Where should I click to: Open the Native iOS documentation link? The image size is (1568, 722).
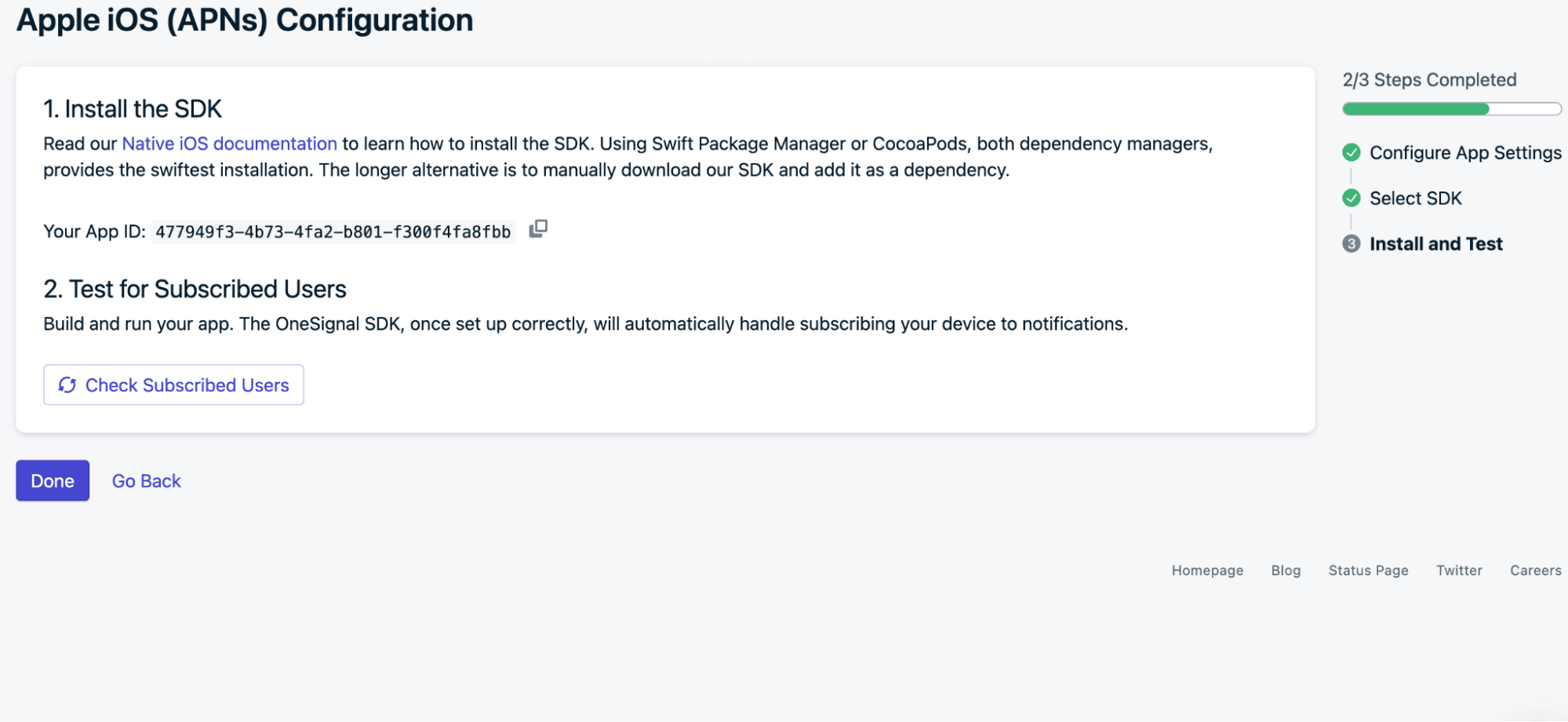click(229, 144)
